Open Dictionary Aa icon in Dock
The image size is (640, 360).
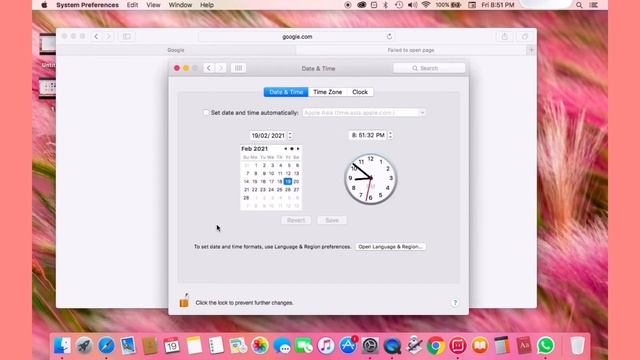pyautogui.click(x=524, y=346)
